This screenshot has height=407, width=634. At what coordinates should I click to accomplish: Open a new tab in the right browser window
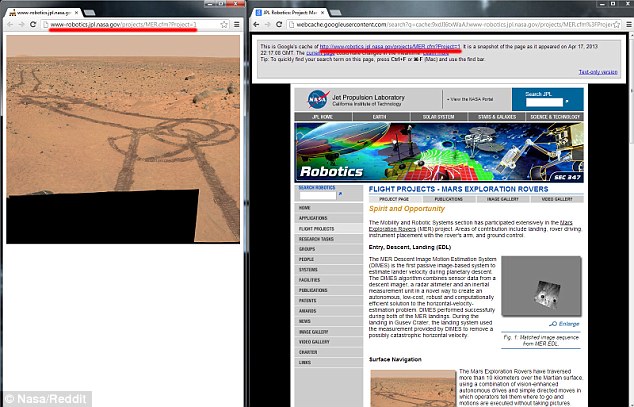click(x=335, y=13)
